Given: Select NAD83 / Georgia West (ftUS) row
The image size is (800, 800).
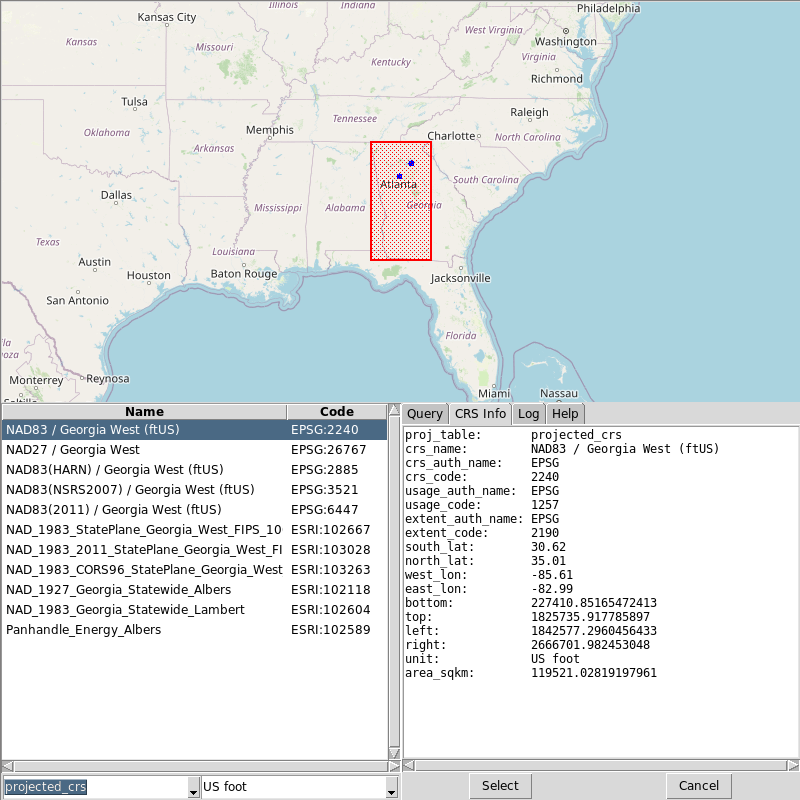Looking at the screenshot, I should click(194, 430).
